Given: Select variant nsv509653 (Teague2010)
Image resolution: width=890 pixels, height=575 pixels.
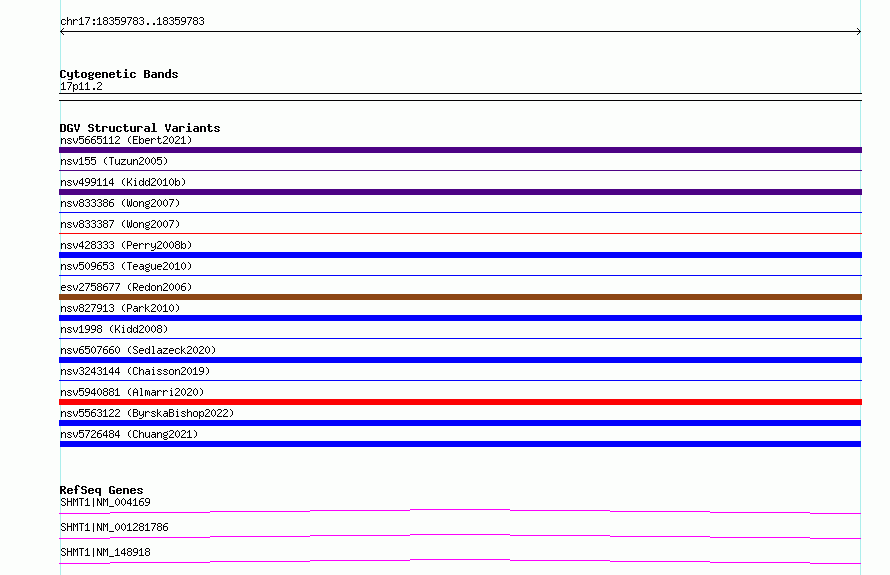Looking at the screenshot, I should coord(126,266).
